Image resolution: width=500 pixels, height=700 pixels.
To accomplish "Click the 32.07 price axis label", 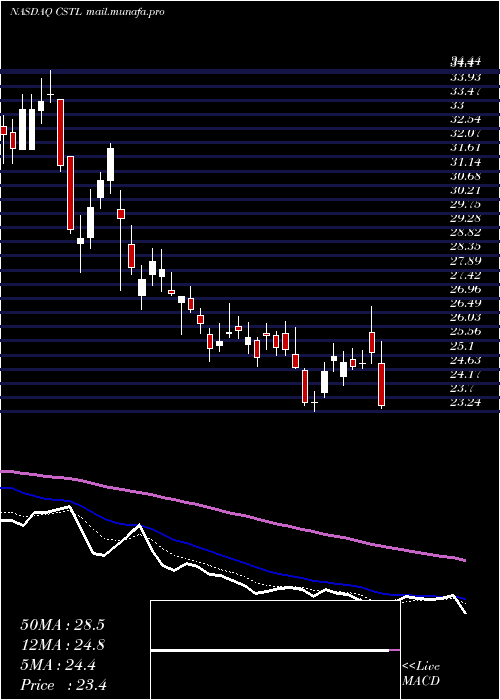I will coord(465,134).
